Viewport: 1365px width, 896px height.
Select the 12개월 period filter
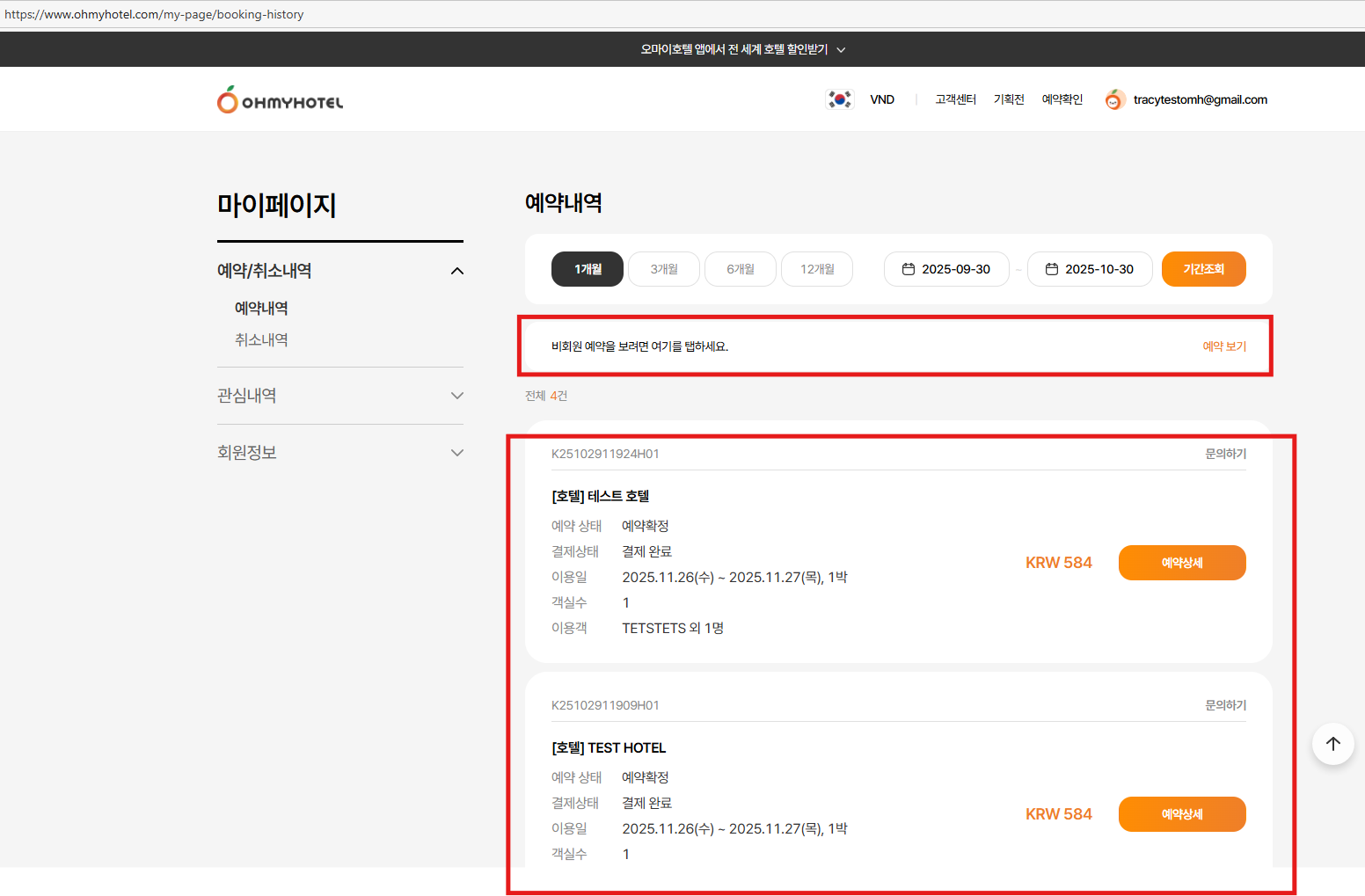[x=817, y=269]
